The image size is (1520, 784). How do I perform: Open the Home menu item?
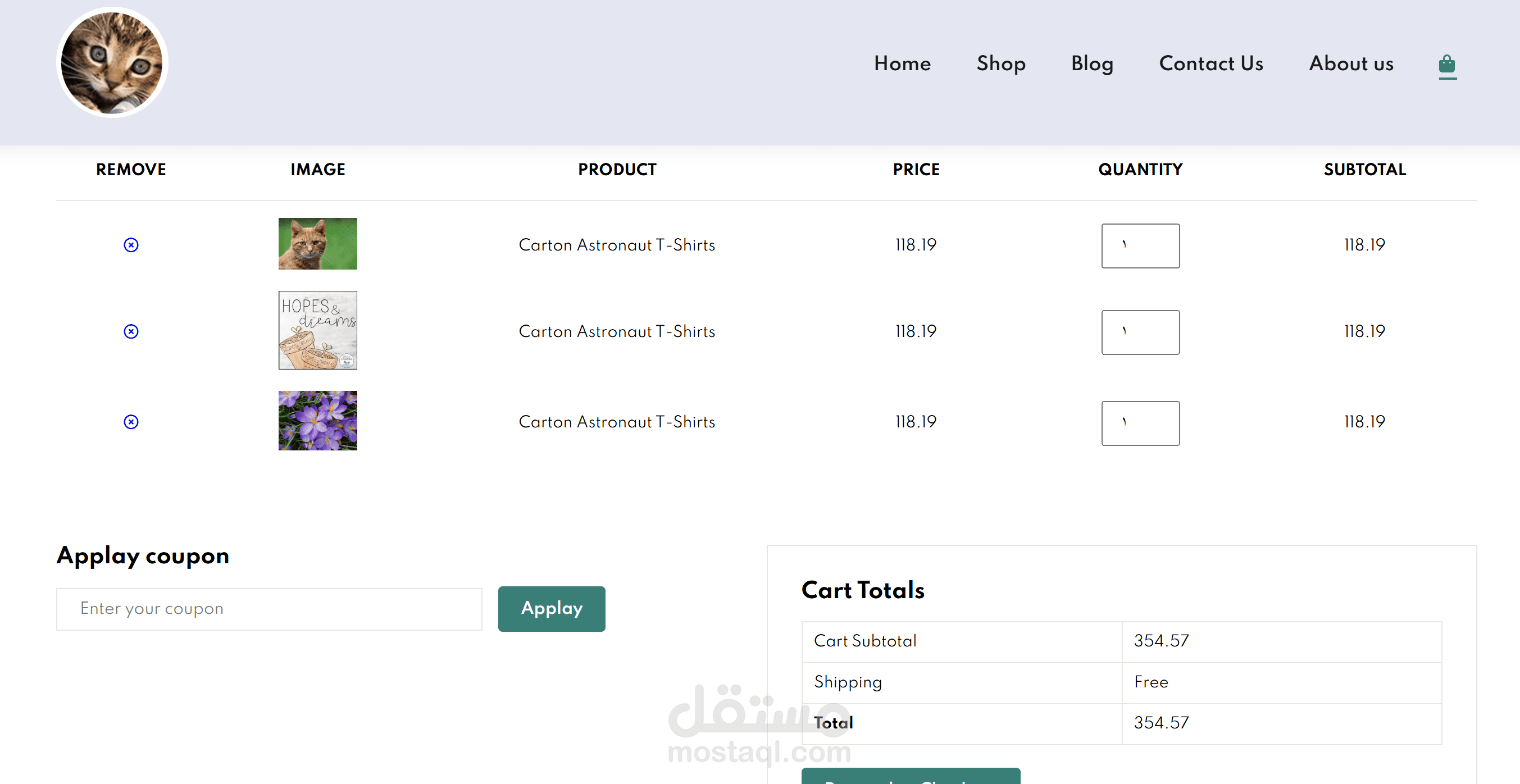(902, 63)
